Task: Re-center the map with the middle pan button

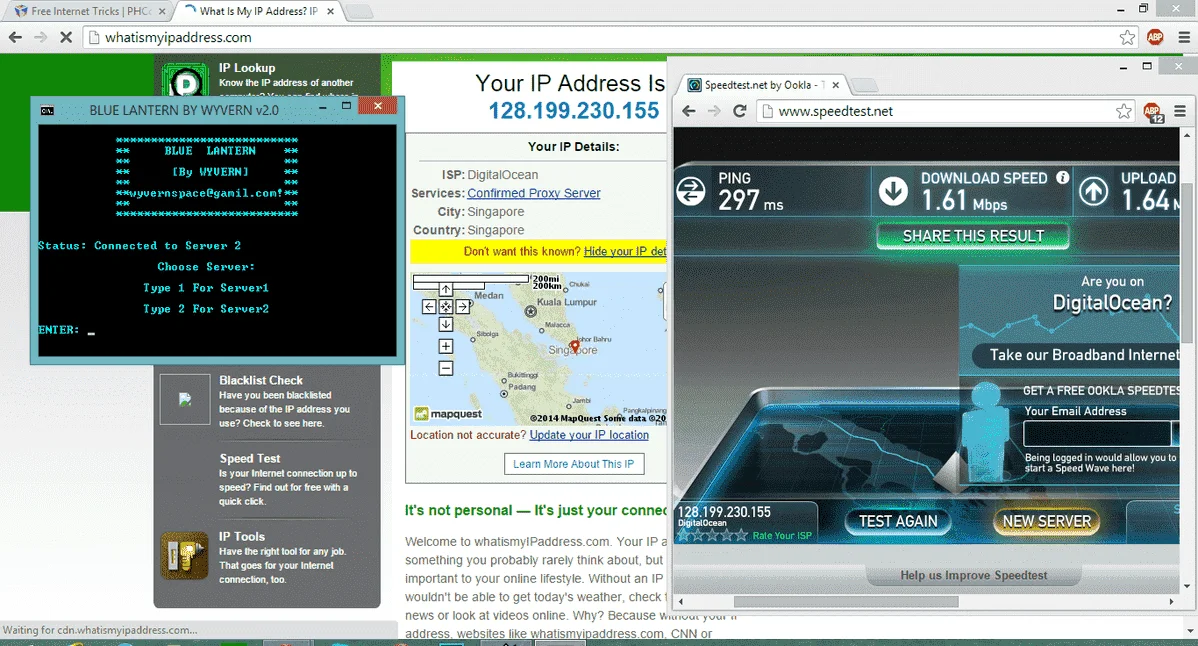Action: [445, 307]
